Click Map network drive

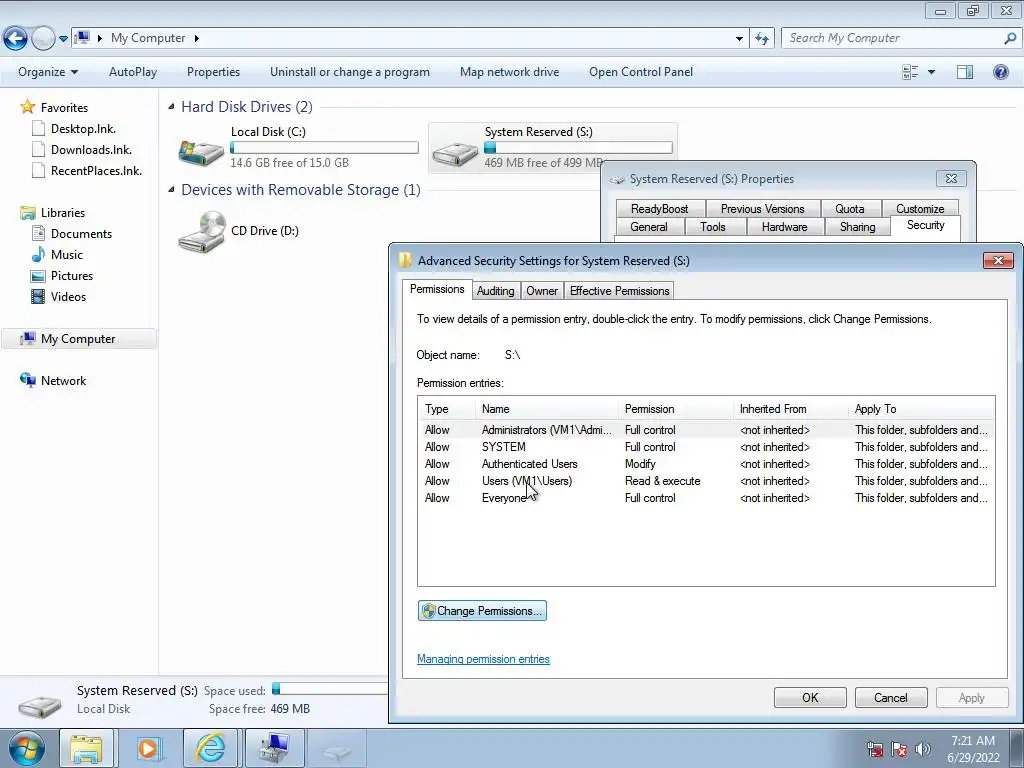pos(509,72)
